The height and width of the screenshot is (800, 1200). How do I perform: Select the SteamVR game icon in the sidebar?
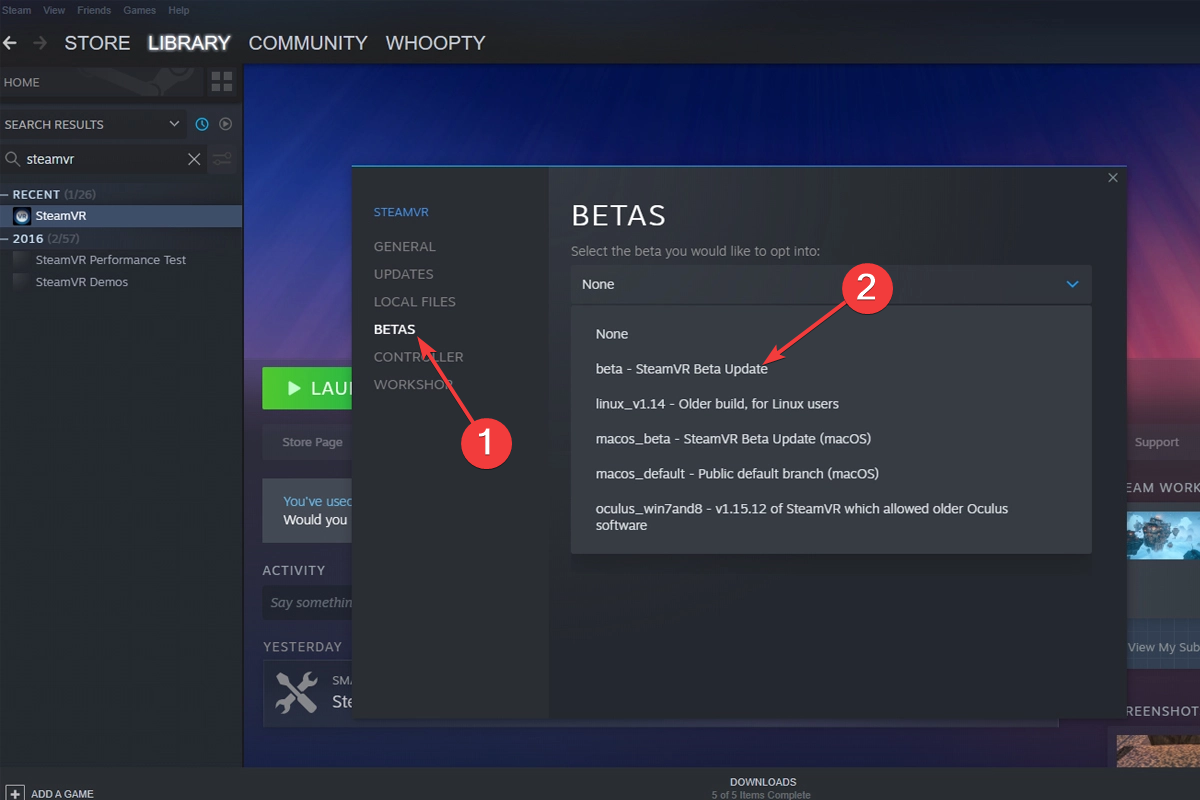click(21, 215)
